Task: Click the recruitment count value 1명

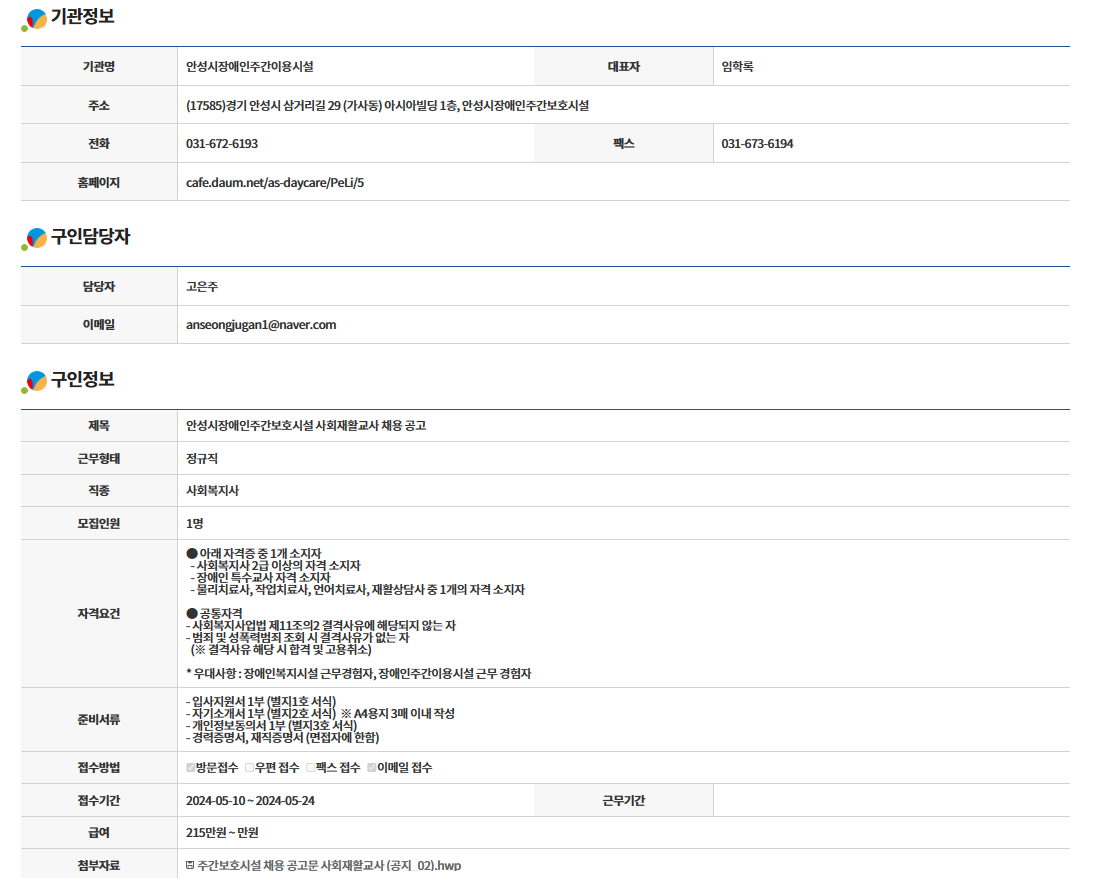Action: [x=194, y=523]
